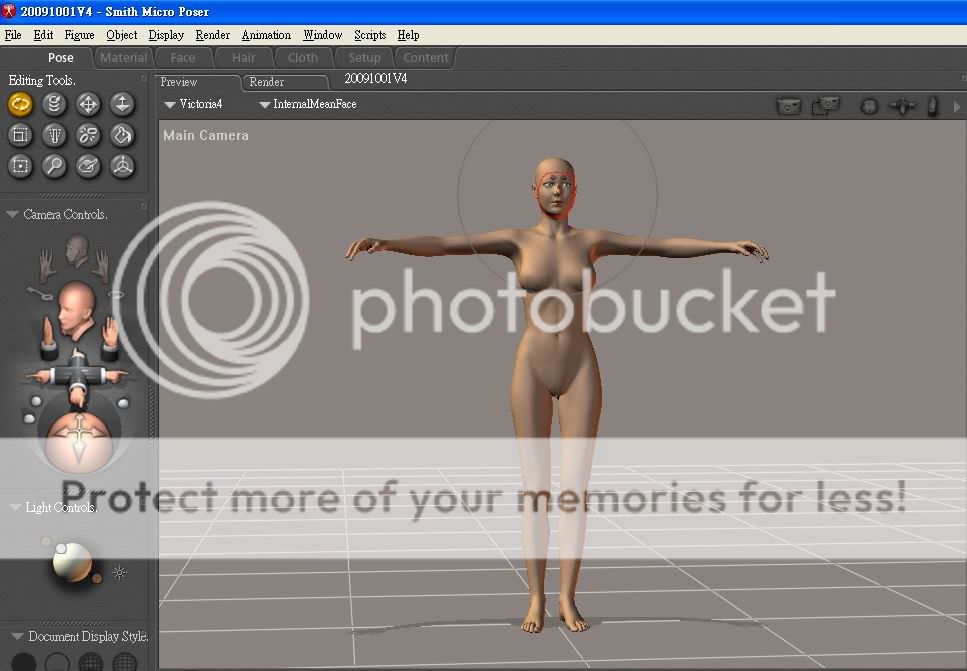
Task: Switch to the Material room tab
Action: pyautogui.click(x=123, y=58)
